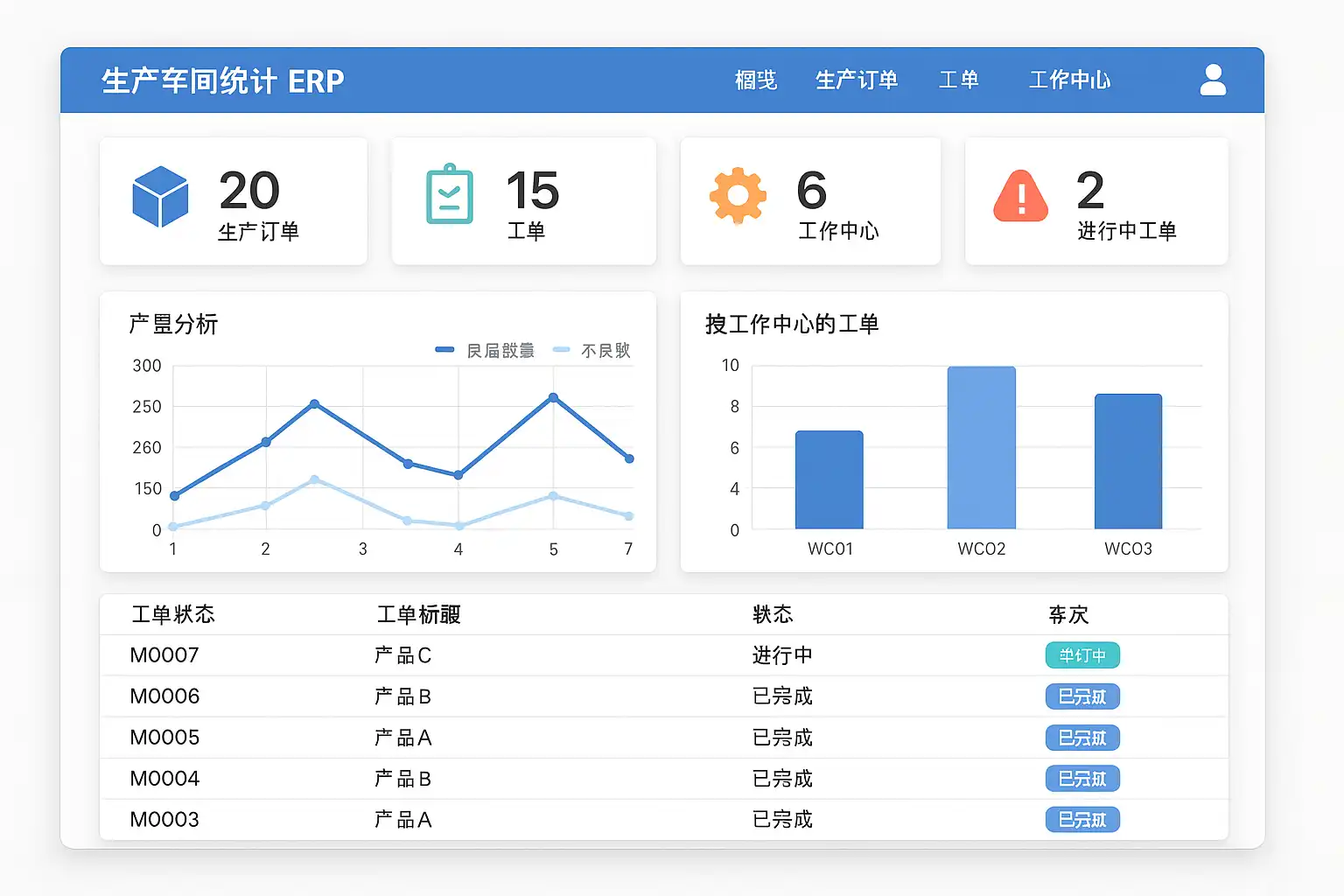Click the red warning triangle on 进行中工单 card
Viewport: 1344px width, 896px height.
coord(1020,196)
